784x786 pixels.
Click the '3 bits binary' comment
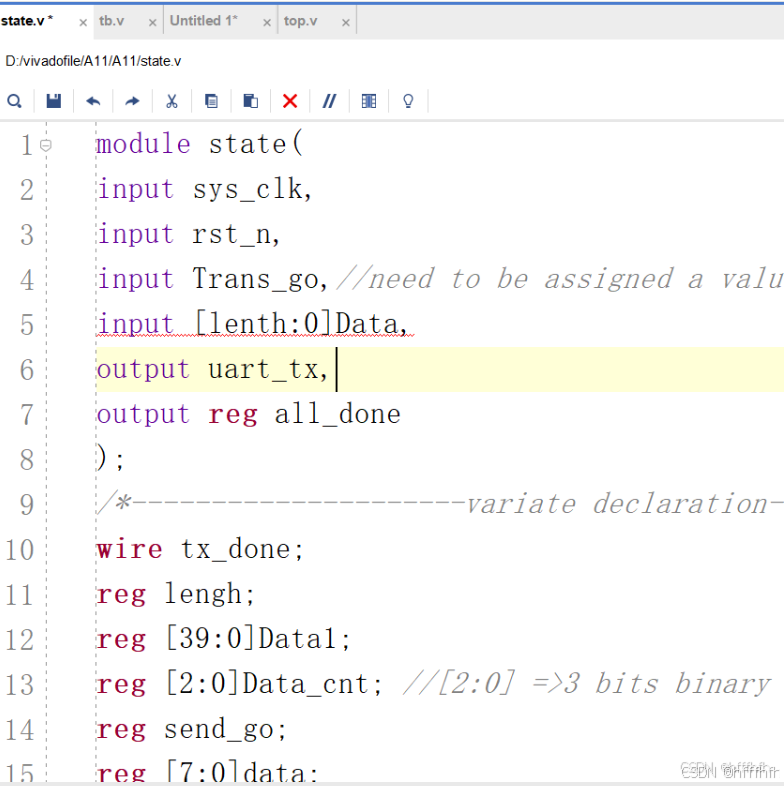667,684
